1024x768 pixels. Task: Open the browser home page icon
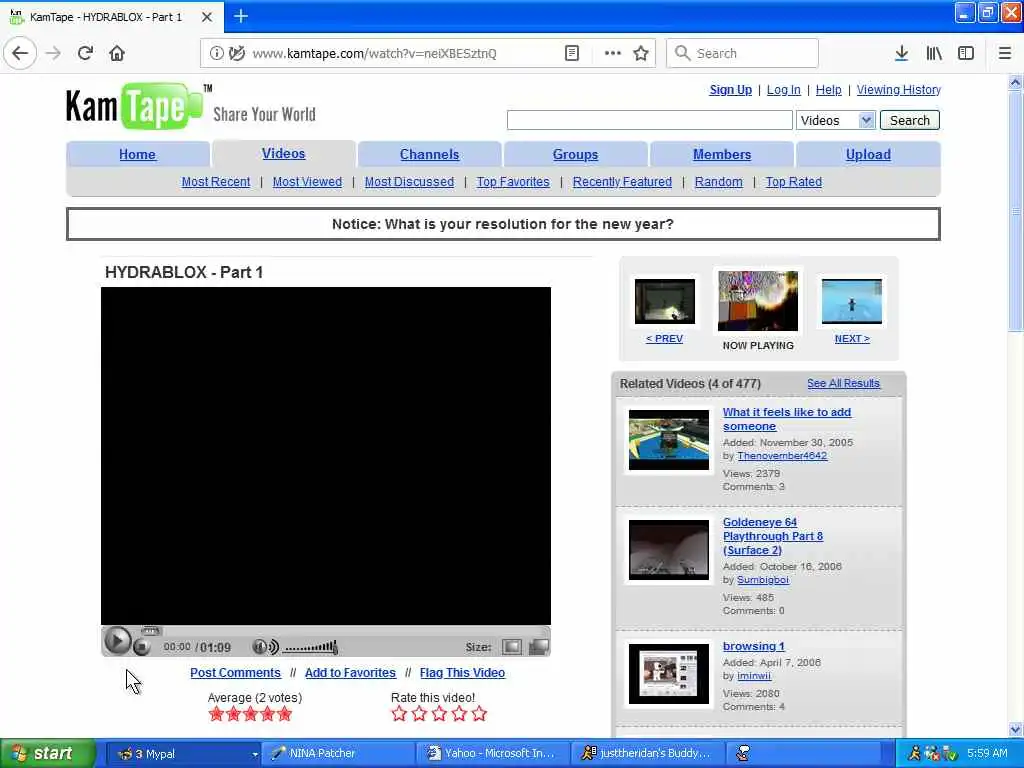pos(117,53)
